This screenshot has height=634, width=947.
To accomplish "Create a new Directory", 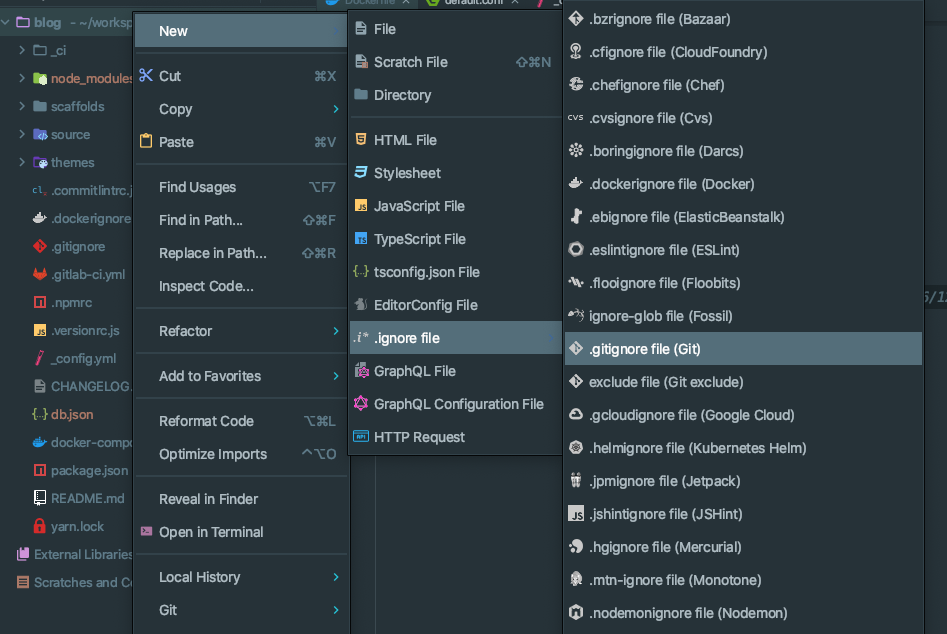I will 455,95.
